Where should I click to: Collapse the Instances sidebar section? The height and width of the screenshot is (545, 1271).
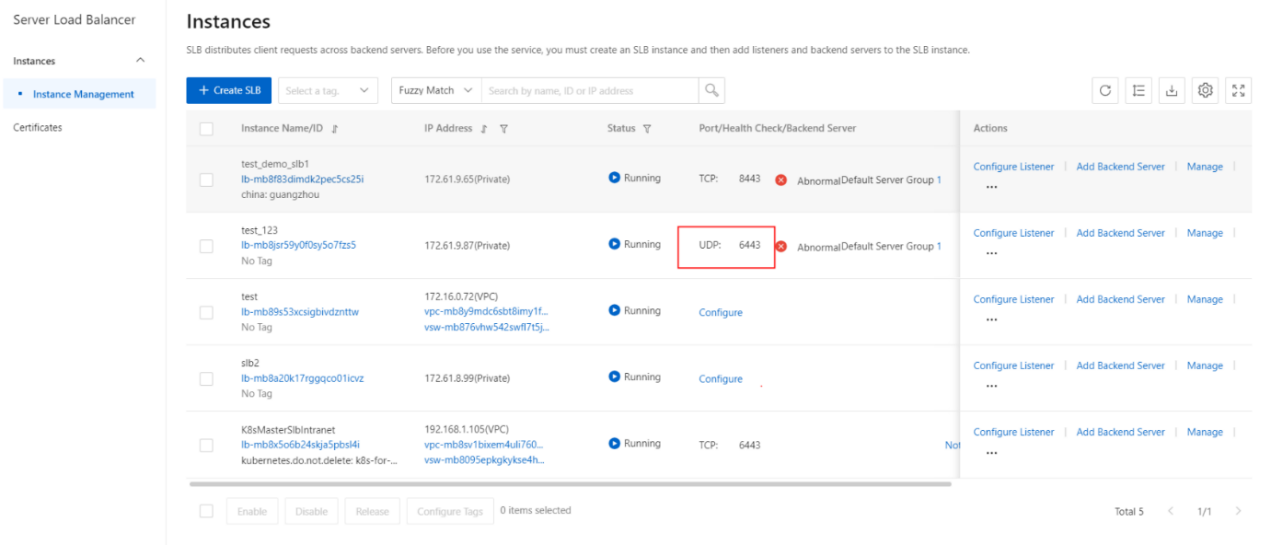pos(140,61)
